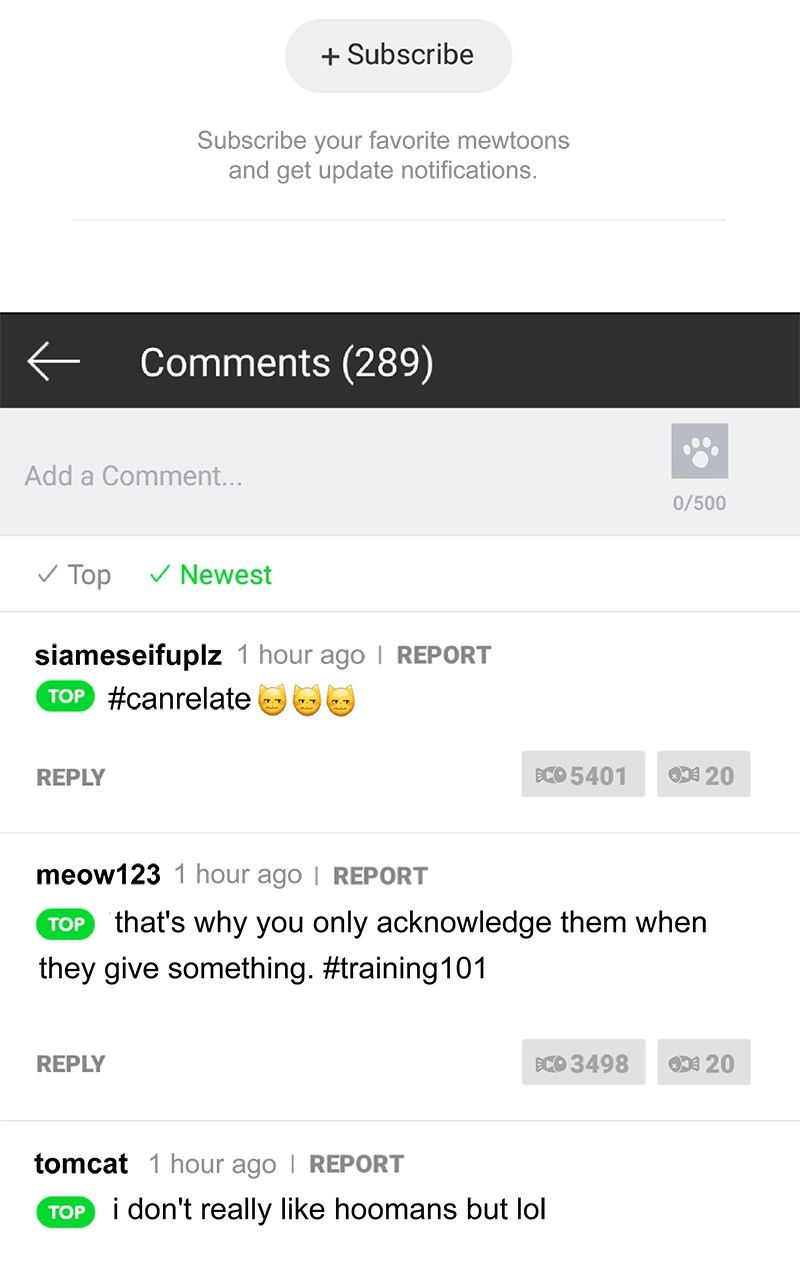Viewport: 800px width, 1280px height.
Task: Dislike siameseifuplz's #canrelate comment
Action: point(703,775)
